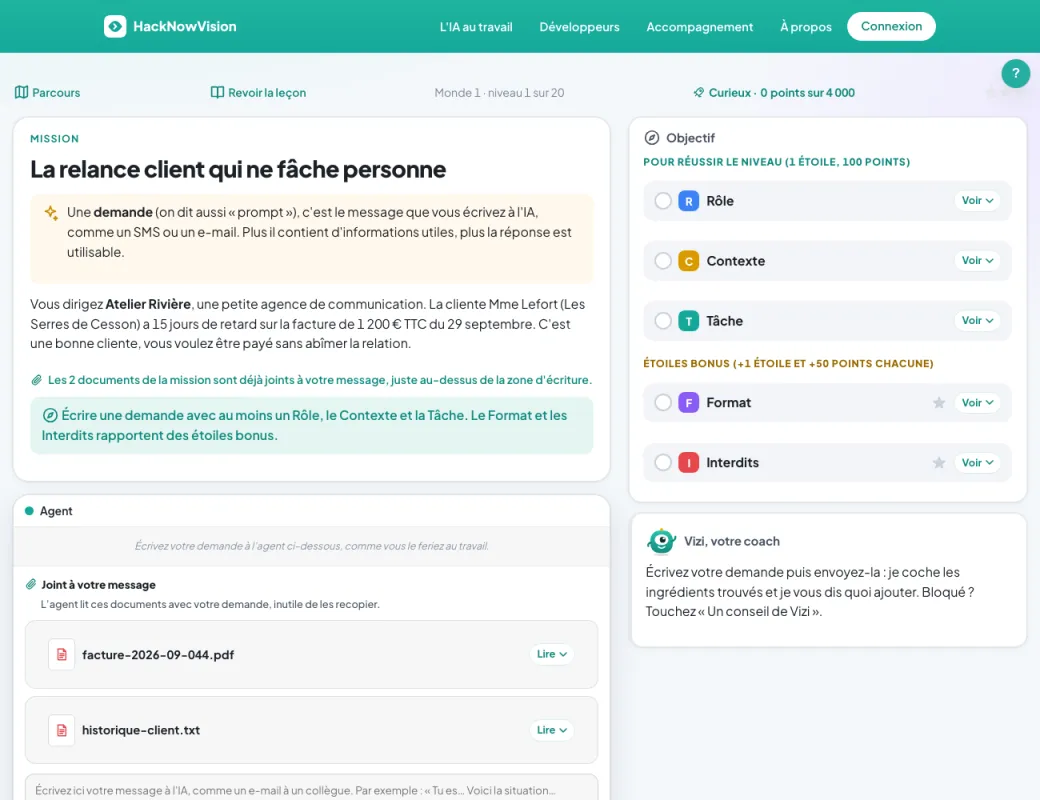Click the paperclip icon next to Joint à votre message

(31, 584)
